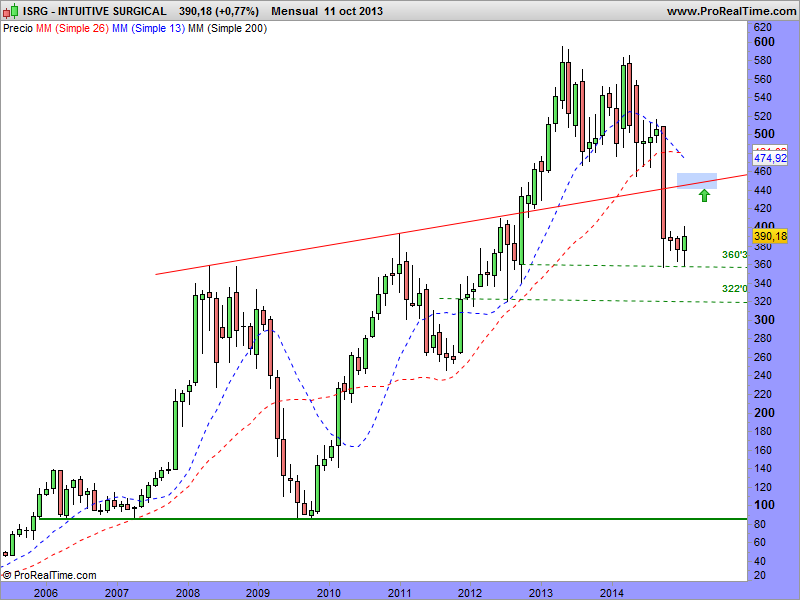Click the 2006 year label
This screenshot has width=800, height=600.
click(x=46, y=593)
